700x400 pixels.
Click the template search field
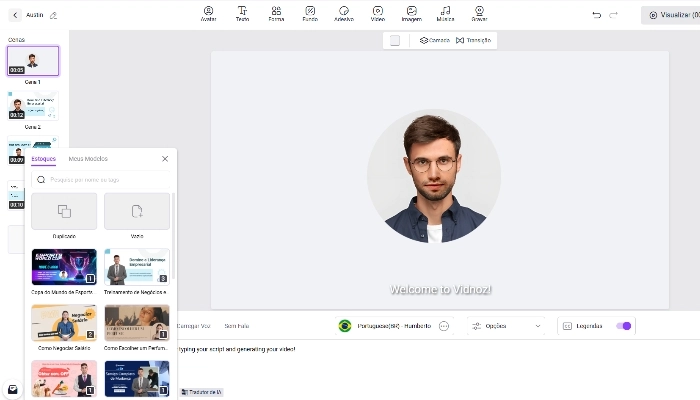[101, 179]
